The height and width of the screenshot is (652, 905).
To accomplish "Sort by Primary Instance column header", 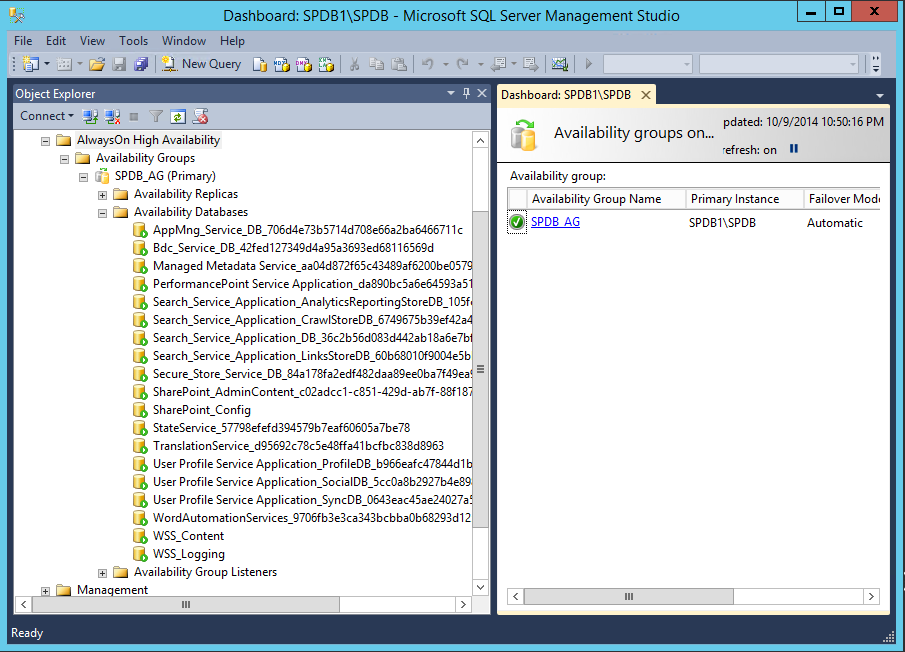I will point(745,199).
